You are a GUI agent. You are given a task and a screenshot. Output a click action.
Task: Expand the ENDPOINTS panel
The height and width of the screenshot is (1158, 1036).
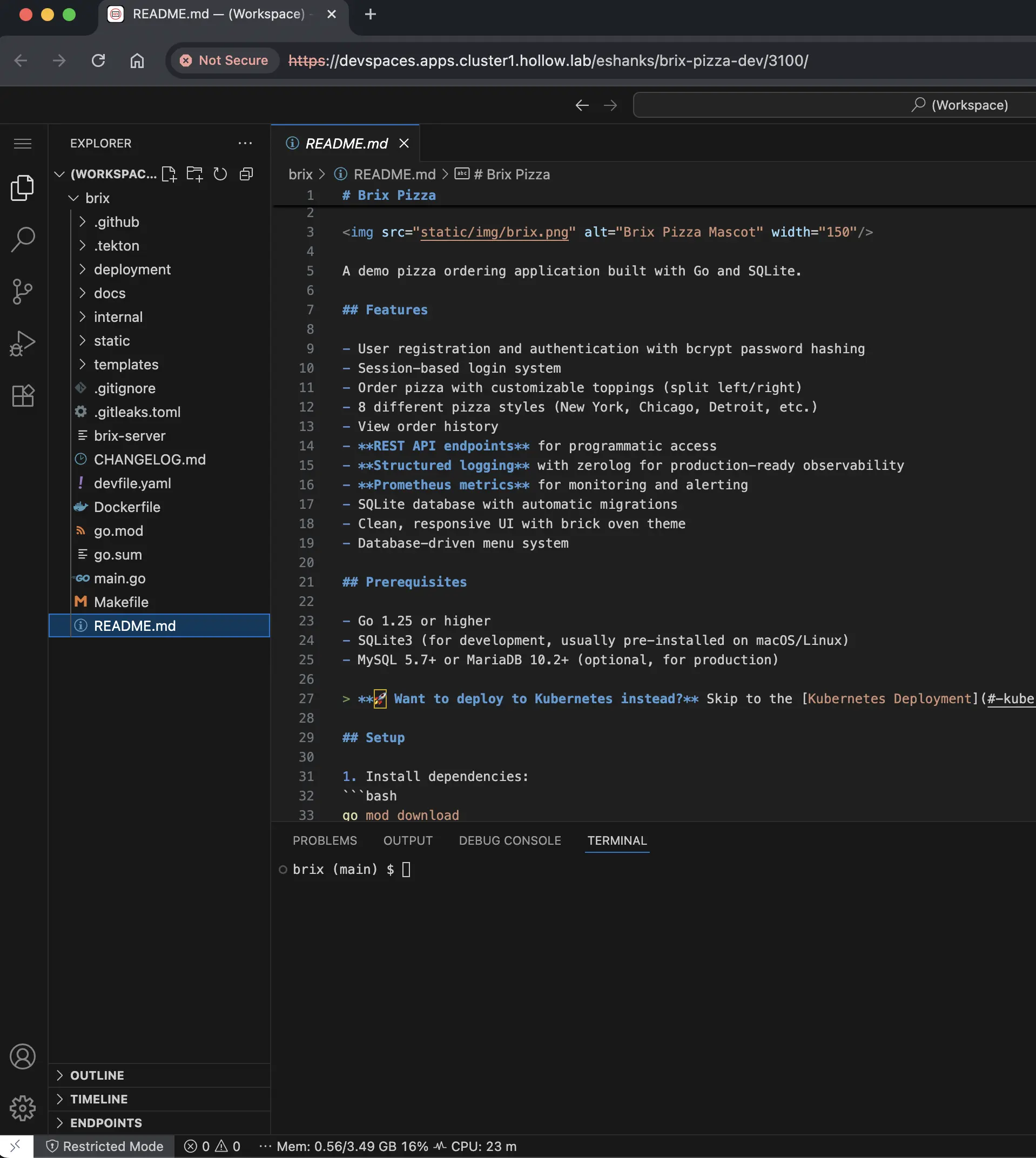coord(159,1123)
